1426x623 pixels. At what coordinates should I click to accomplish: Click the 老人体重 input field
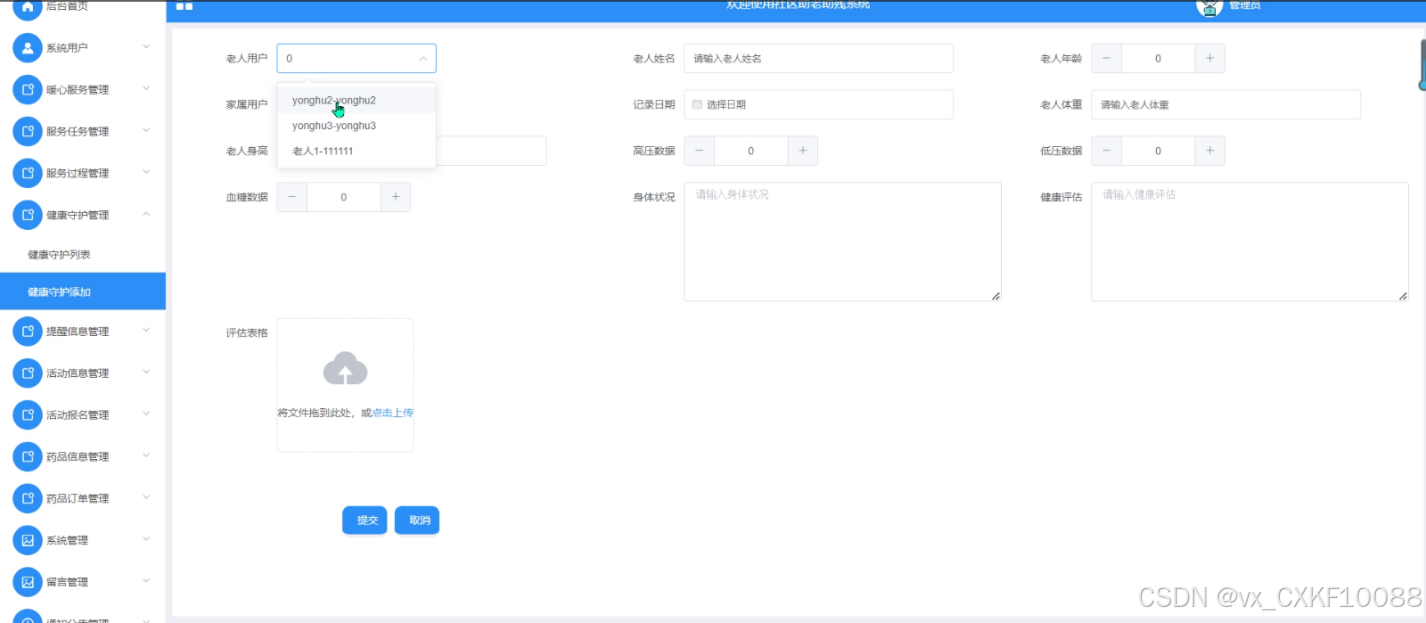(x=1226, y=104)
